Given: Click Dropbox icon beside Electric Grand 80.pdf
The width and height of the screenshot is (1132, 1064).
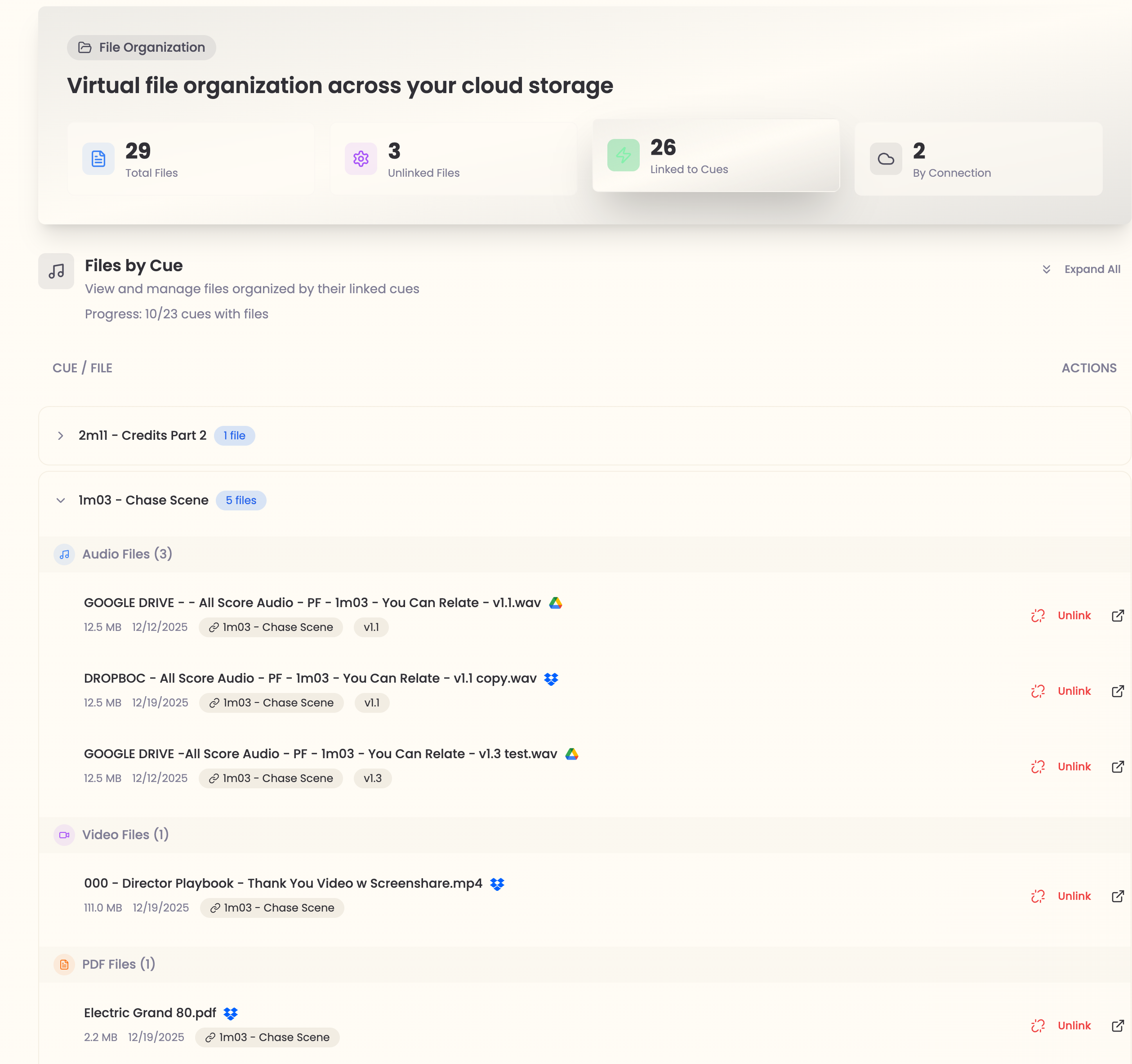Looking at the screenshot, I should pyautogui.click(x=231, y=1013).
